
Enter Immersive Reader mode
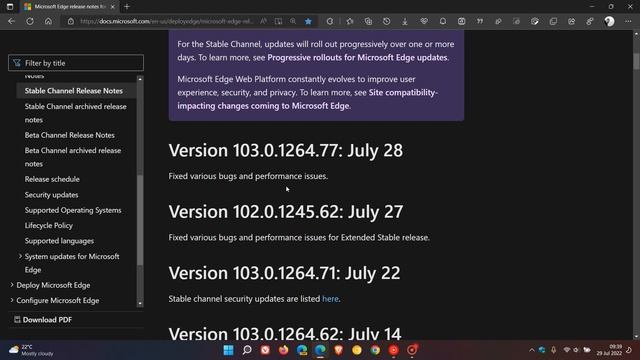coord(278,21)
